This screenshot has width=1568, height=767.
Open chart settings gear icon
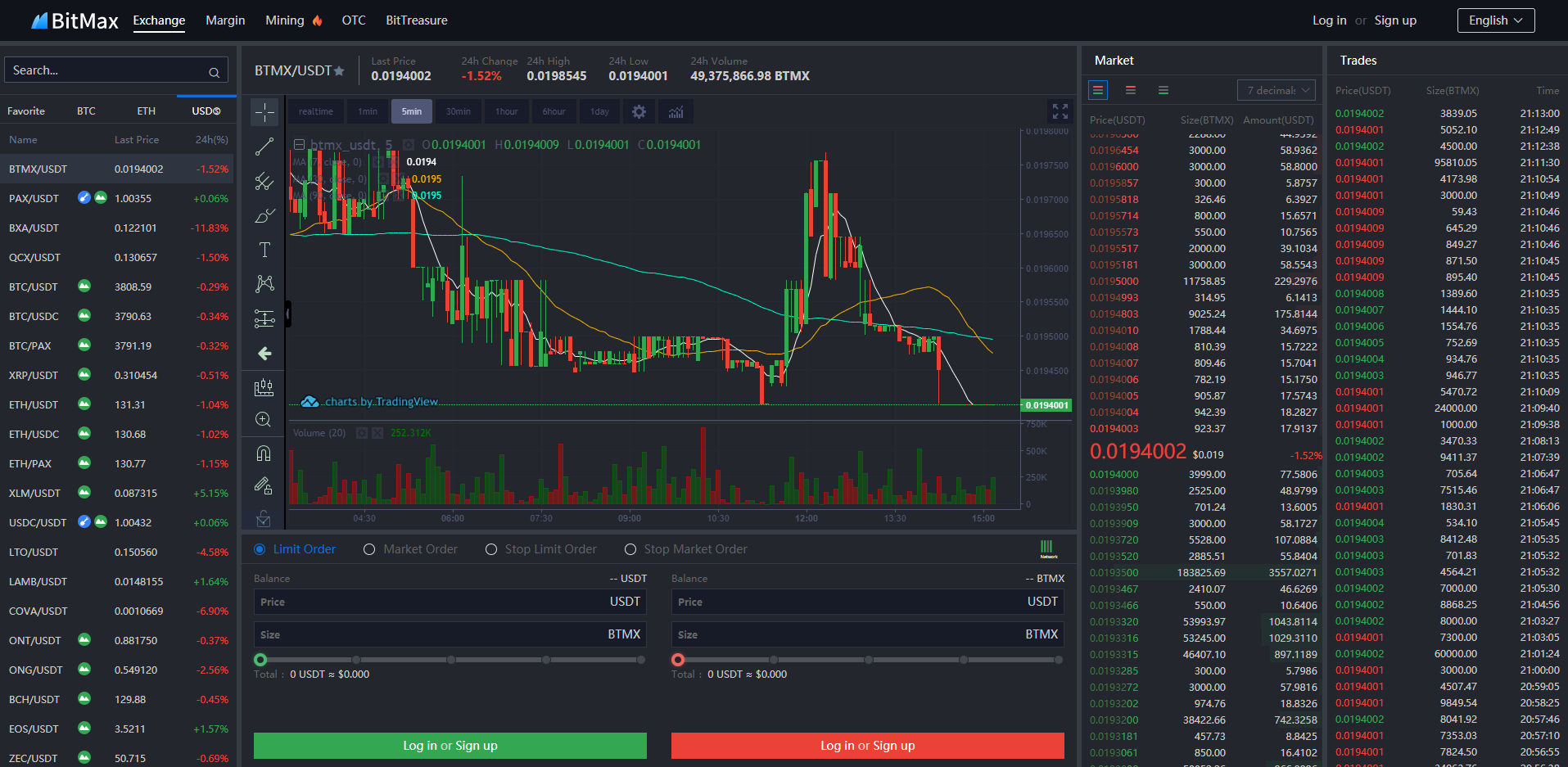point(639,111)
